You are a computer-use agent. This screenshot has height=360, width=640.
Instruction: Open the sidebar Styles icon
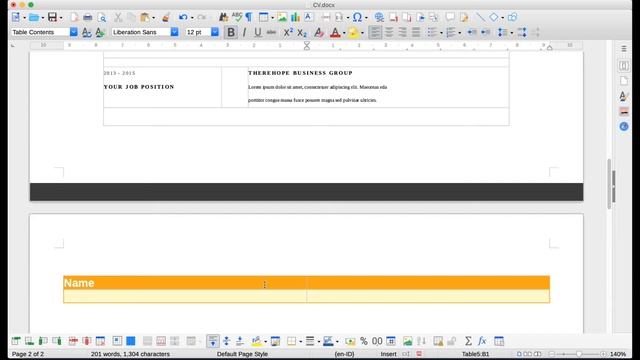[x=624, y=96]
